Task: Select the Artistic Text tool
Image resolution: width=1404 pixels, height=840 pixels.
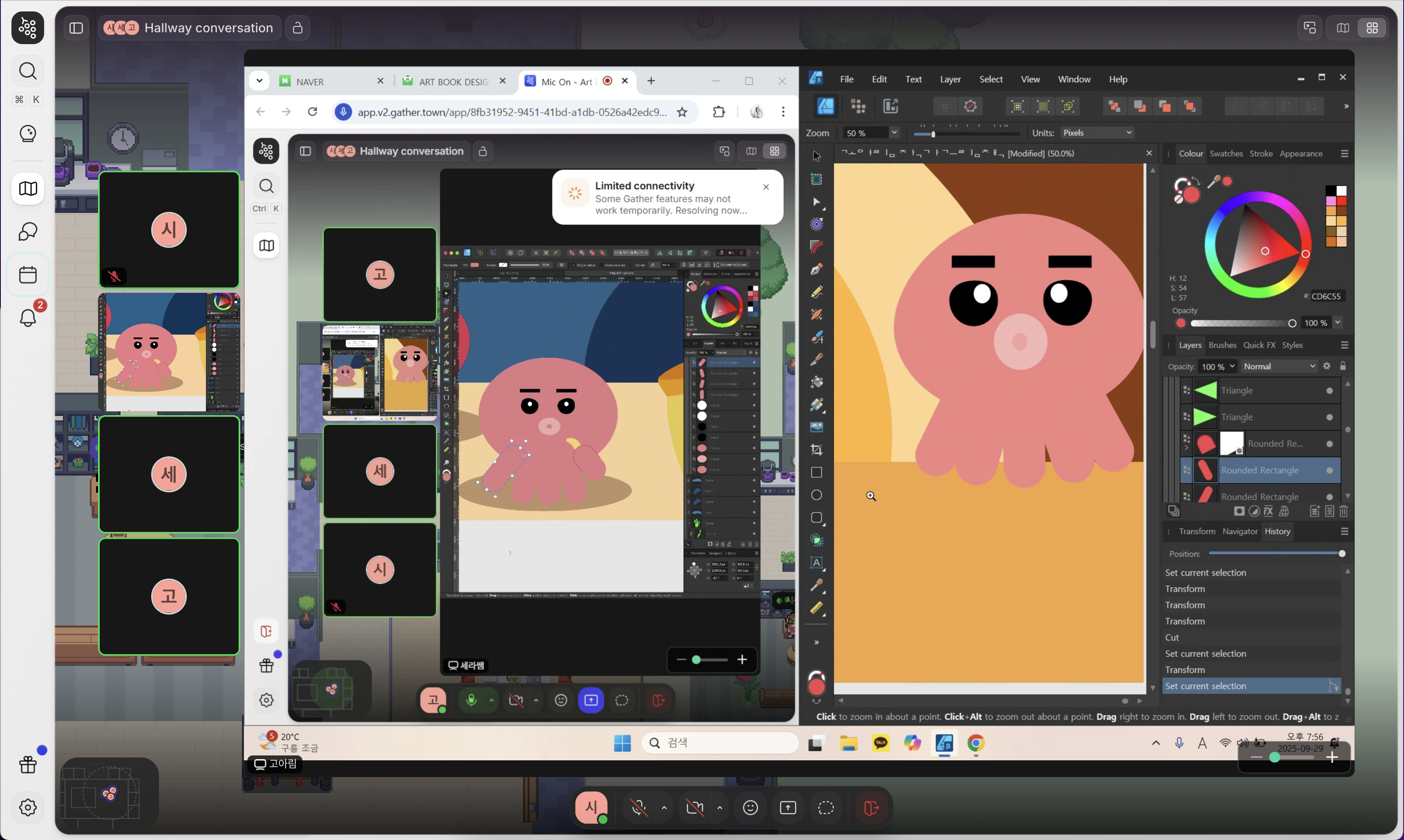Action: (x=816, y=563)
